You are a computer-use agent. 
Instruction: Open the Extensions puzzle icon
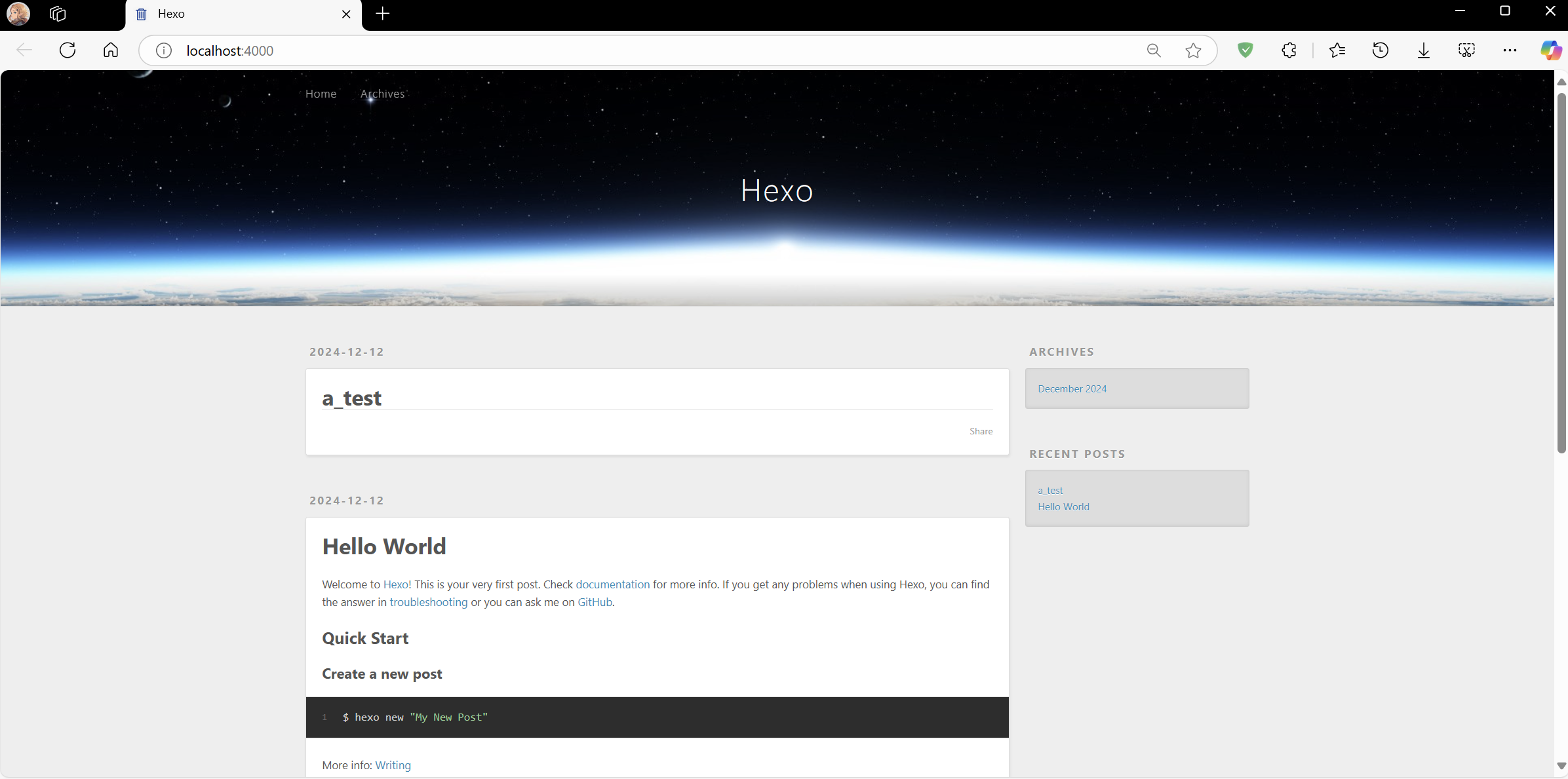point(1289,50)
